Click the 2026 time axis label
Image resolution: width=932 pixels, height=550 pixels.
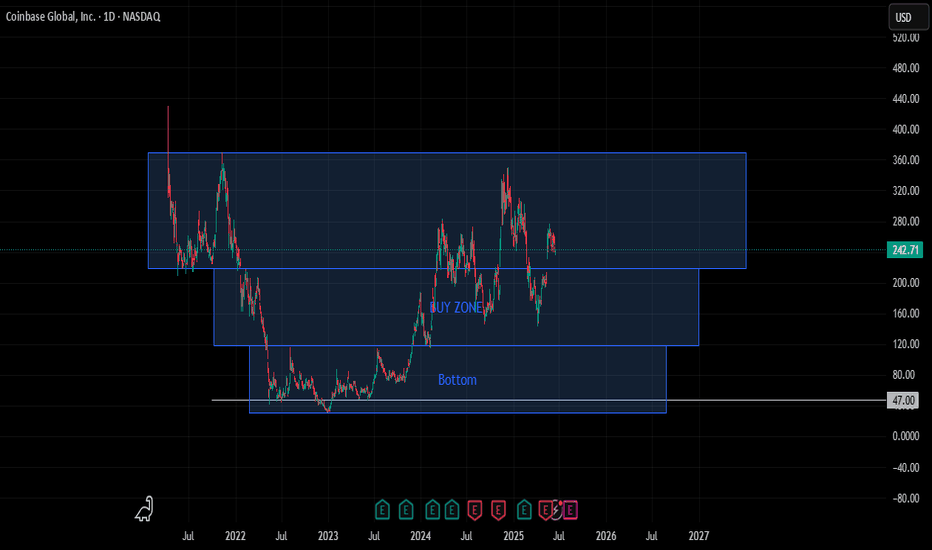point(606,536)
